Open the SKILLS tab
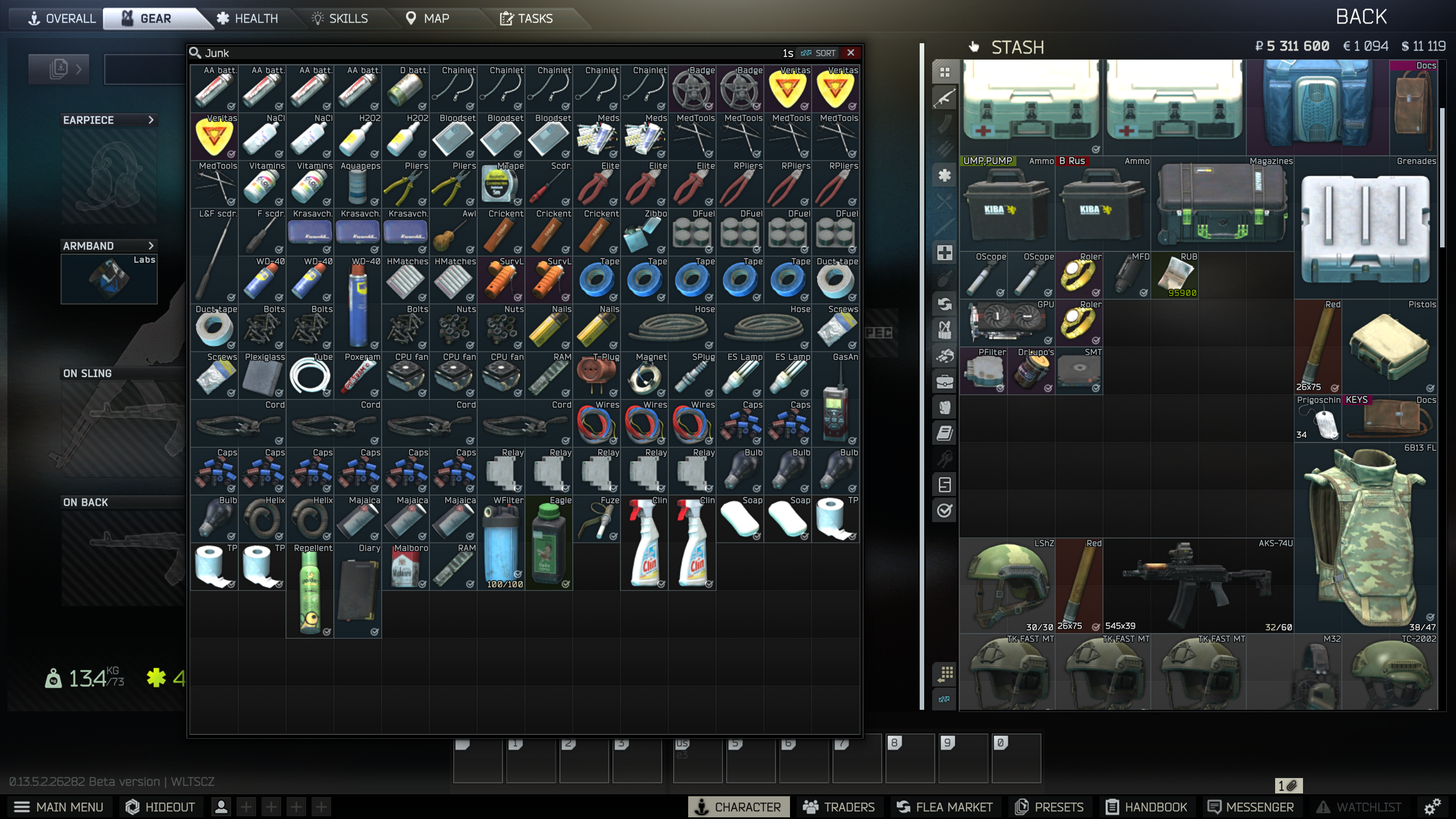The image size is (1456, 819). [x=340, y=18]
